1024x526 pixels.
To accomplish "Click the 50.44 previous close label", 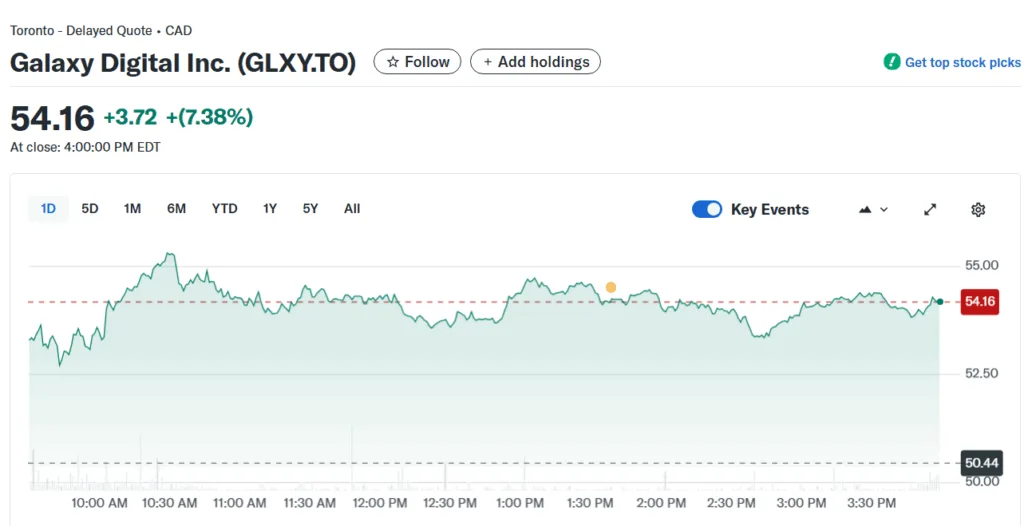I will (980, 463).
